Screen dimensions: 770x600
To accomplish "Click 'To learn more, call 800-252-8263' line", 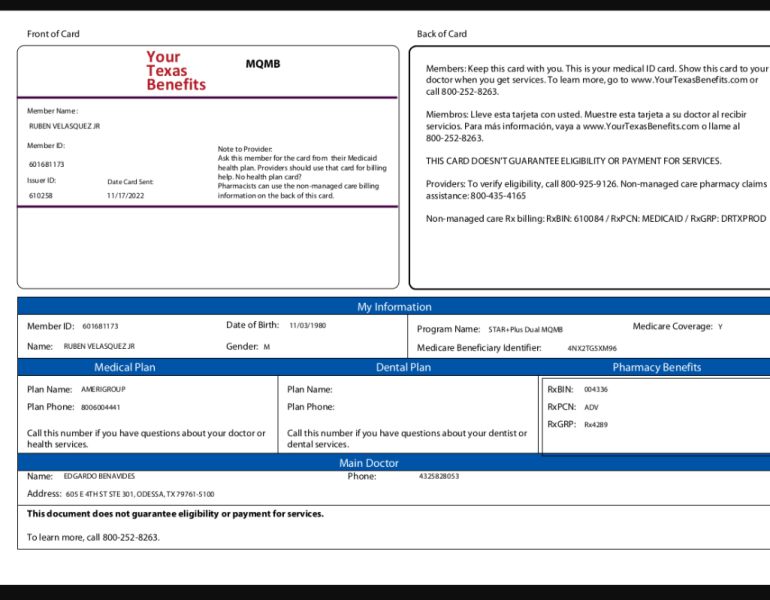I will (x=93, y=538).
